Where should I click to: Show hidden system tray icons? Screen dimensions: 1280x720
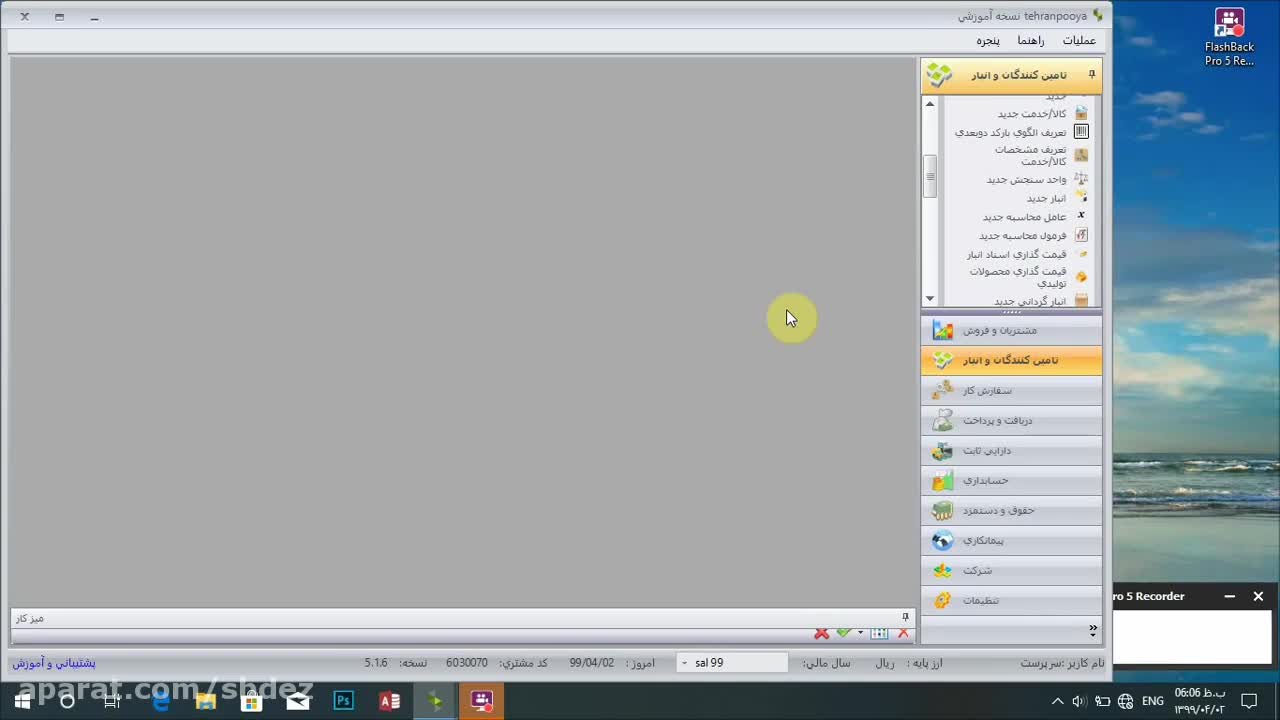pos(1057,701)
